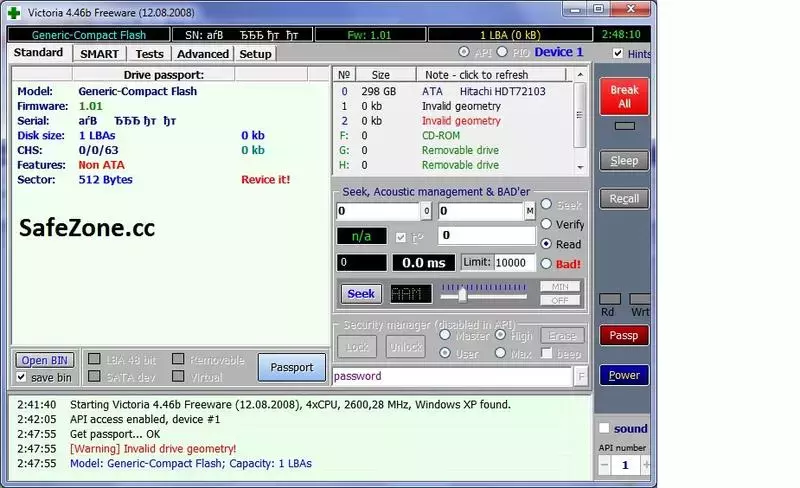This screenshot has width=800, height=488.
Task: Toggle the temperature checkbox near n/a
Action: (401, 237)
